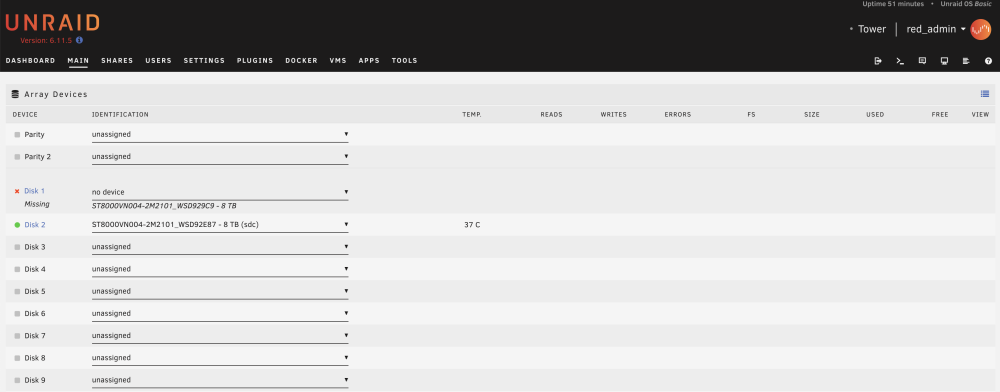Open the Disk 9 unassigned dropdown

[x=220, y=381]
